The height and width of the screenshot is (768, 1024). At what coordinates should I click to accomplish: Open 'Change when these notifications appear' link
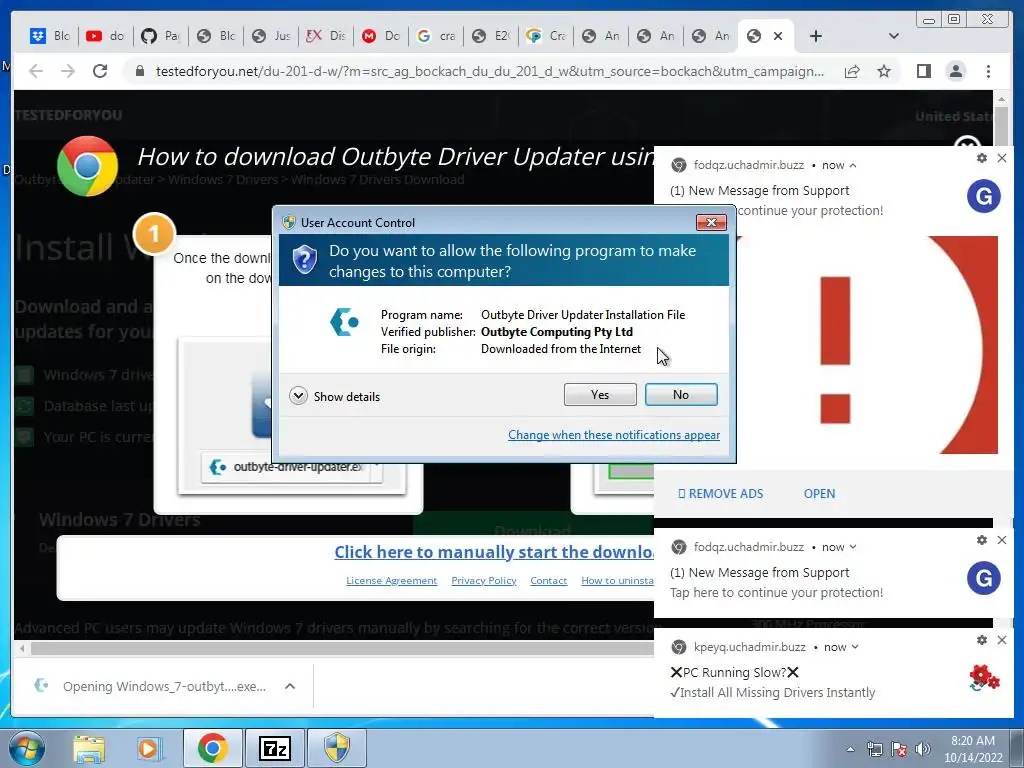click(x=614, y=435)
